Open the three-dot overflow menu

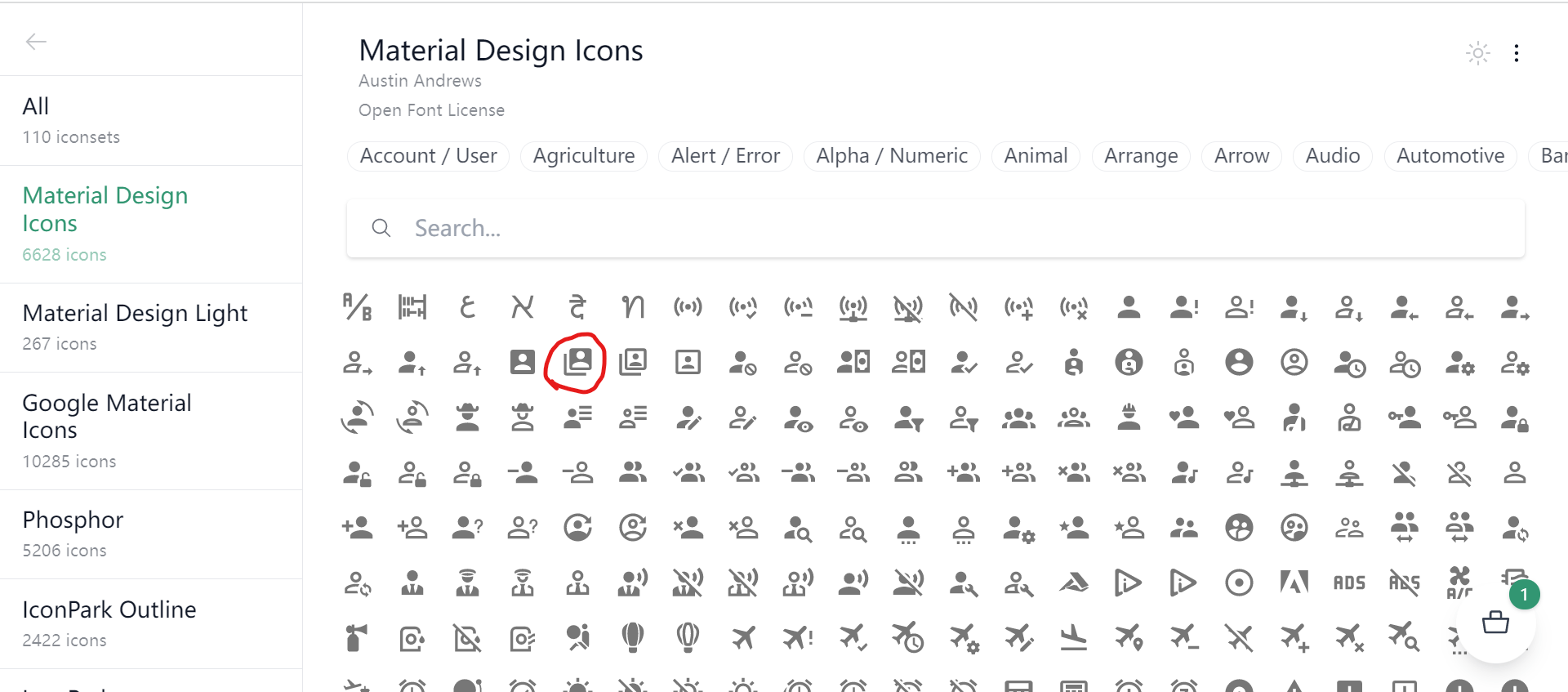point(1517,53)
